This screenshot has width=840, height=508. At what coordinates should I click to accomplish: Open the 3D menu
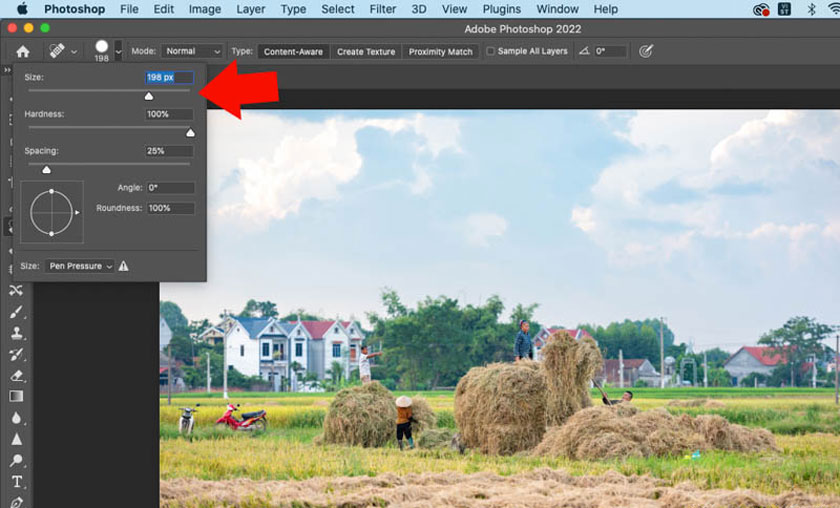coord(418,9)
